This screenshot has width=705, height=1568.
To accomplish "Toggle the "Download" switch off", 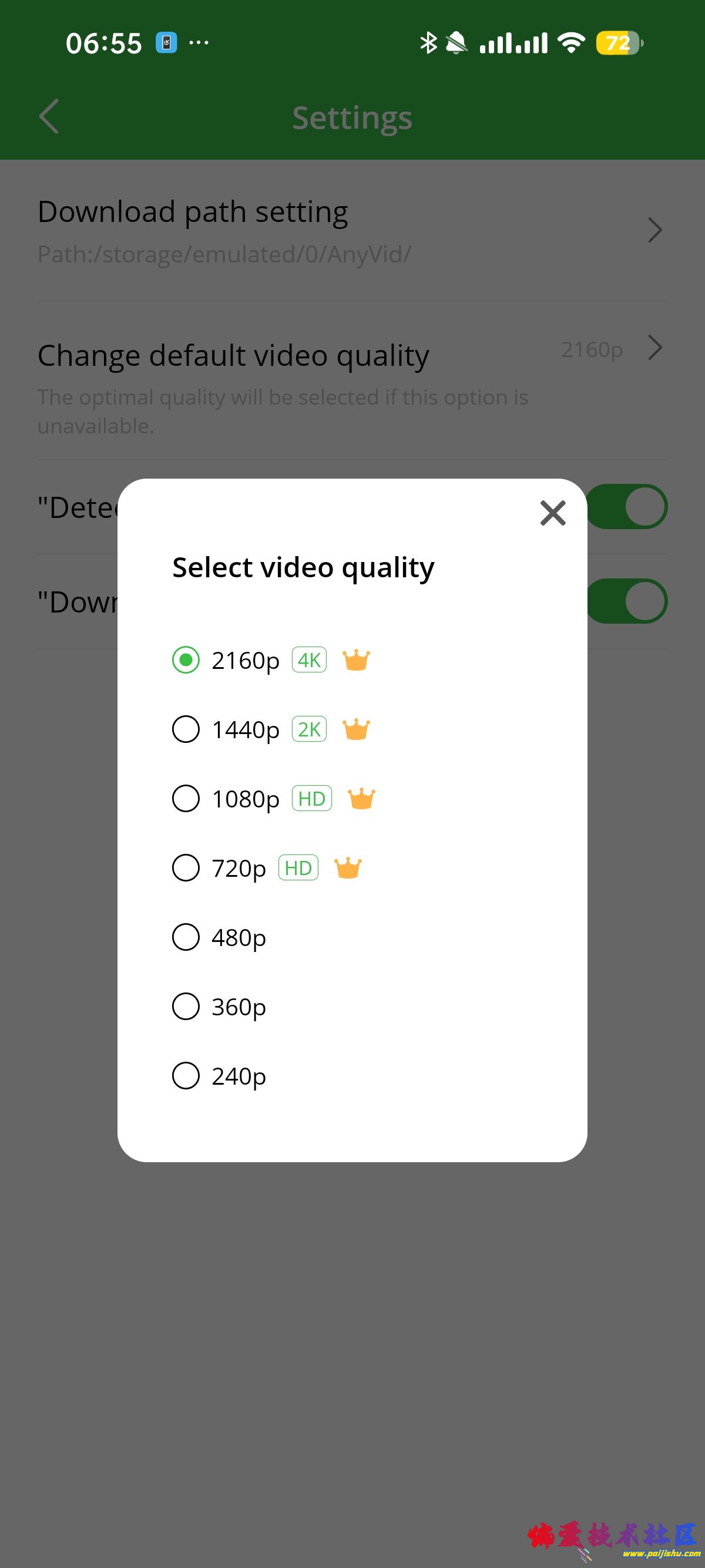I will point(628,601).
